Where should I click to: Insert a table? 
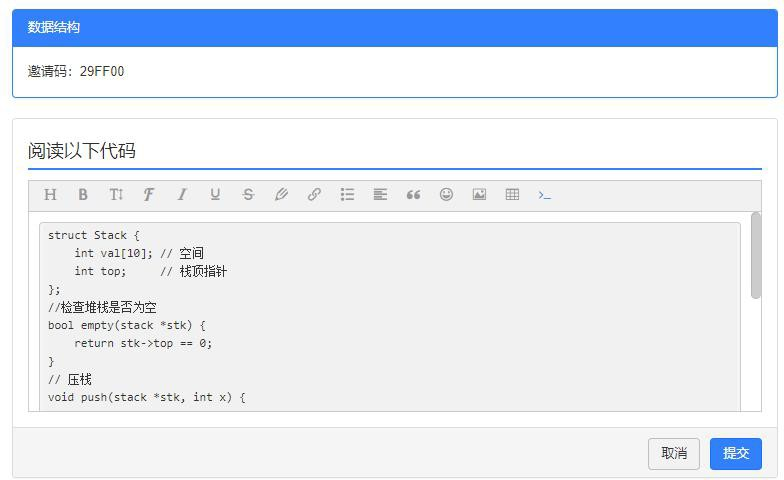[512, 195]
